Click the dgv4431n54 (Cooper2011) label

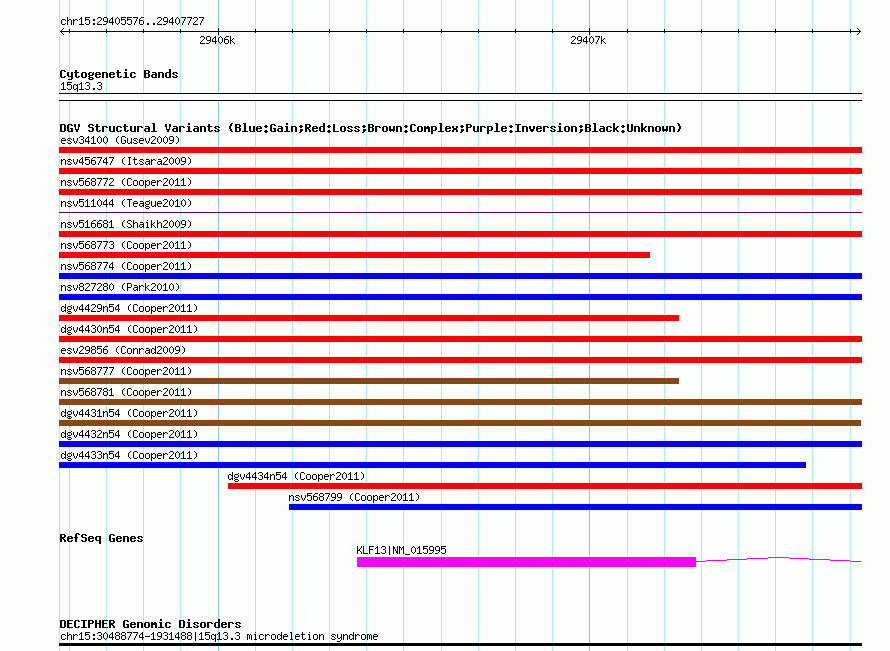[x=129, y=413]
